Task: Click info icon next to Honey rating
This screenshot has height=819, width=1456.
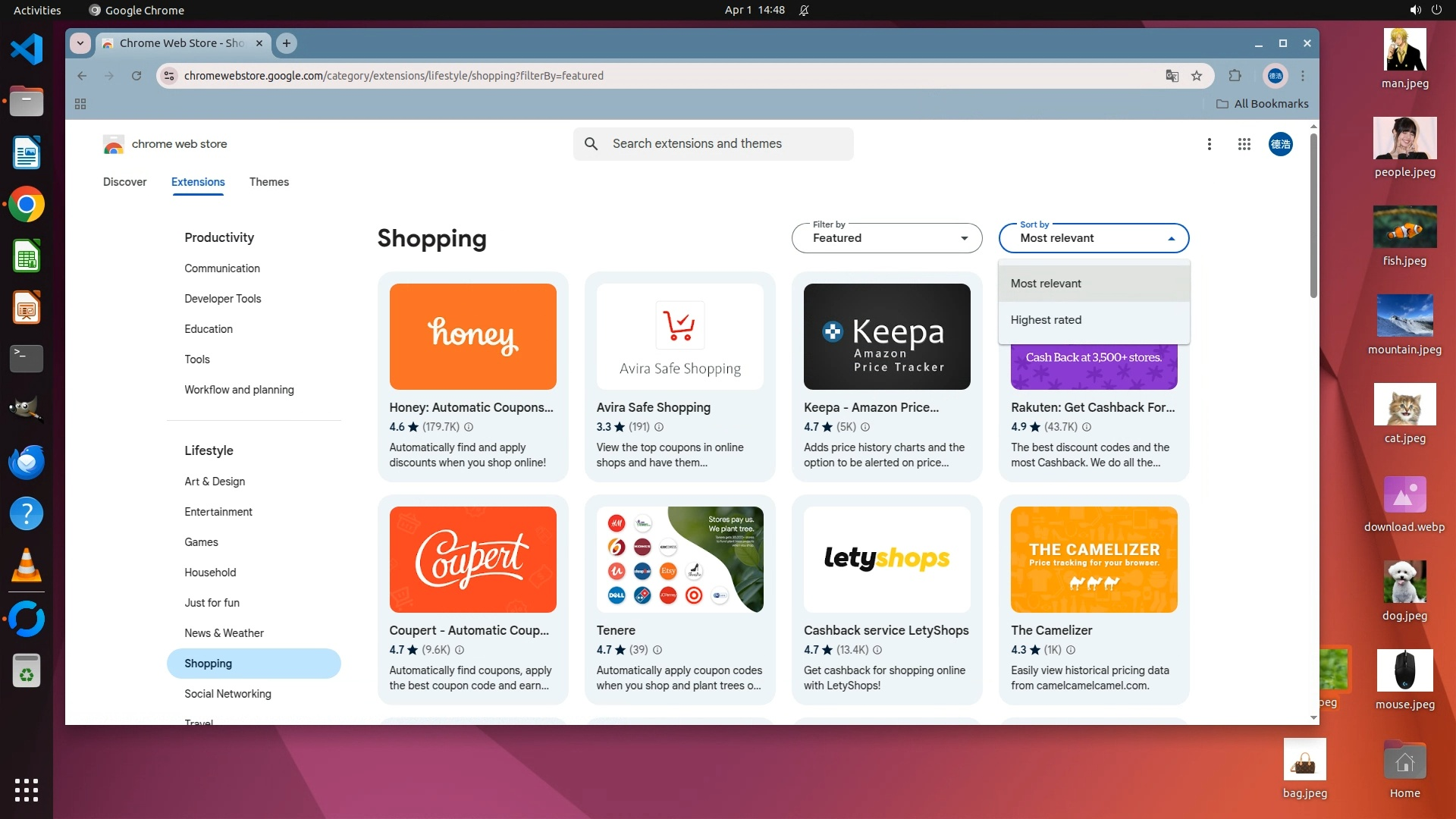Action: coord(469,427)
